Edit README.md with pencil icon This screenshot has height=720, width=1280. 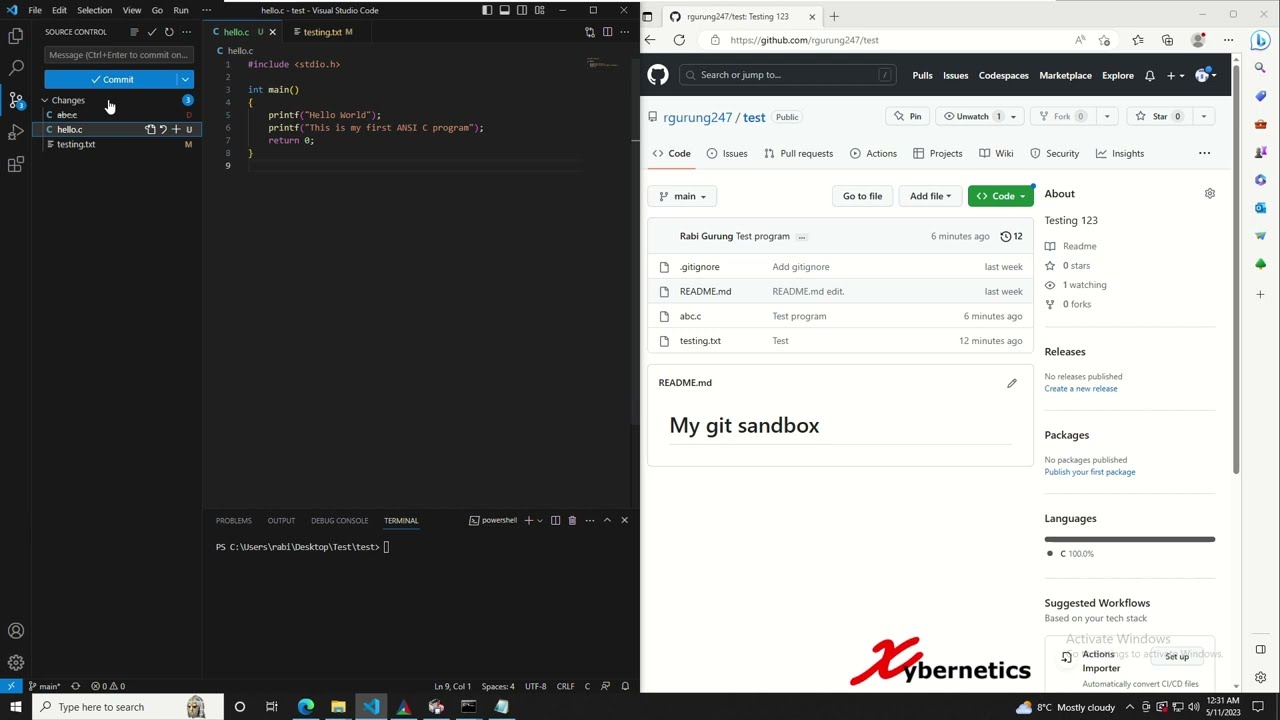tap(1012, 383)
